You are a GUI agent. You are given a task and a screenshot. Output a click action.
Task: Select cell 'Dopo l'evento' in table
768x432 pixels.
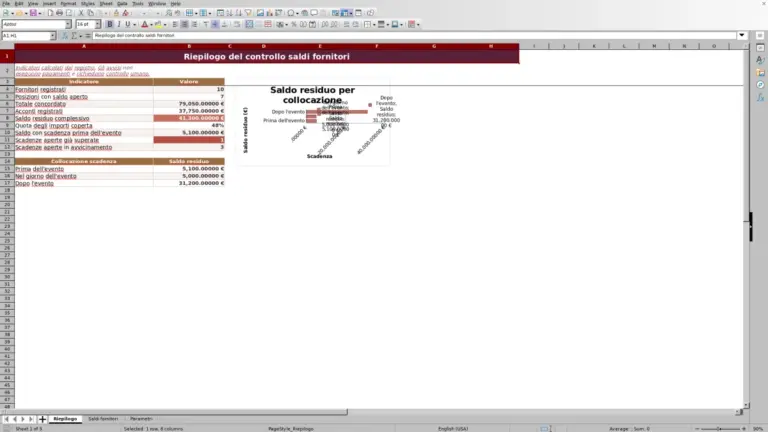(84, 183)
